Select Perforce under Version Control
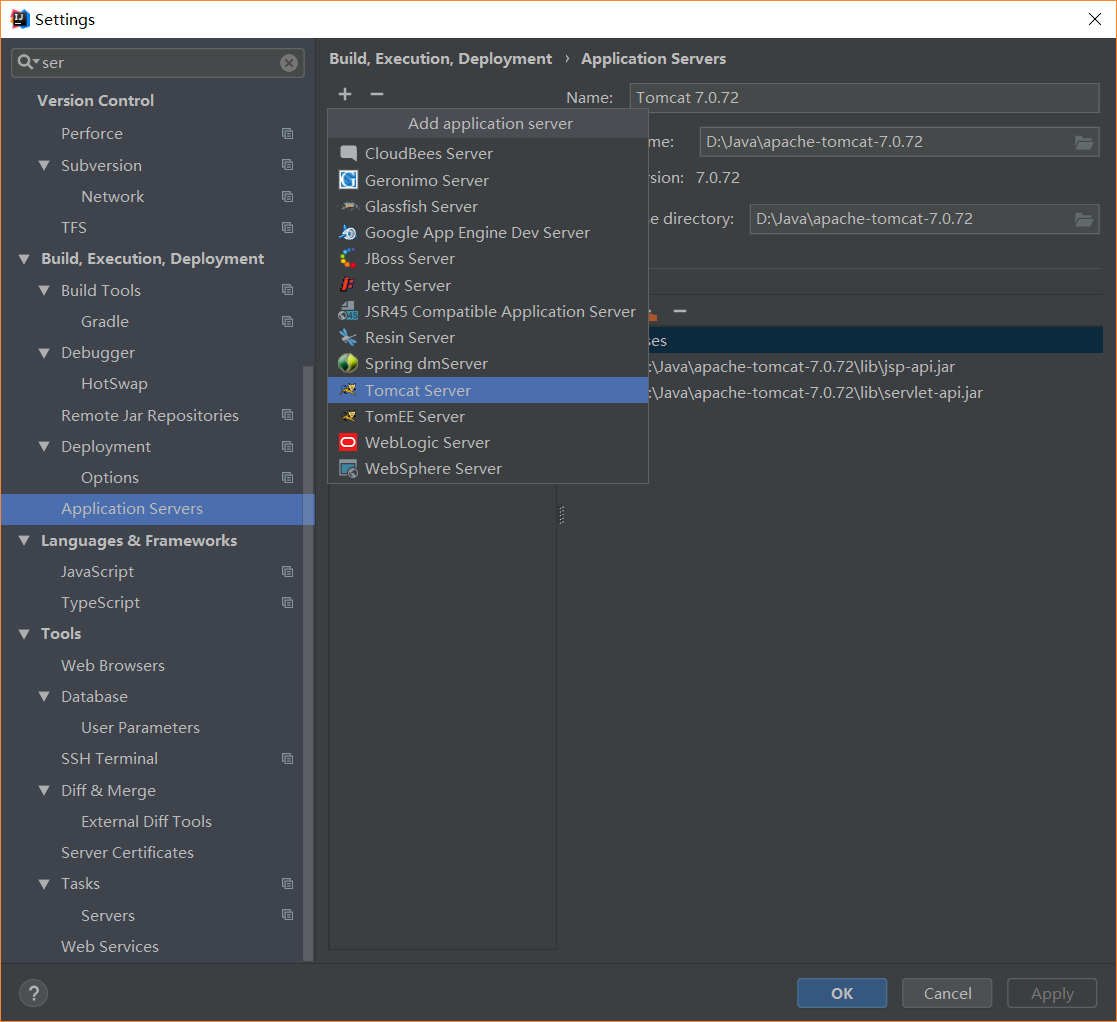This screenshot has height=1022, width=1117. (x=92, y=134)
